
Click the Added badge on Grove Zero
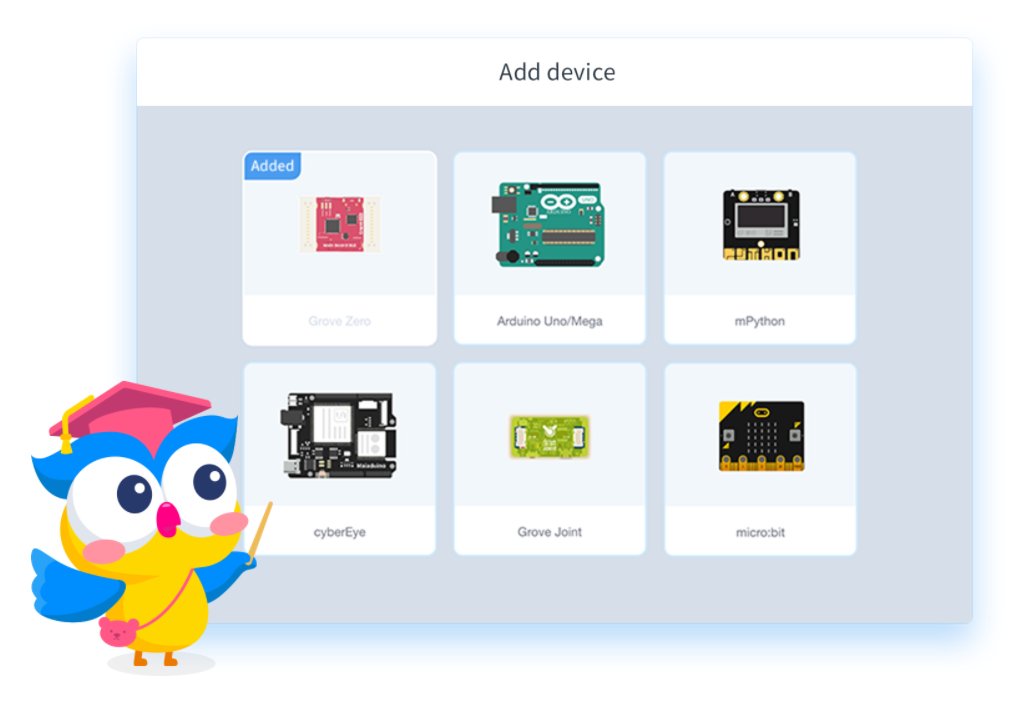coord(272,166)
